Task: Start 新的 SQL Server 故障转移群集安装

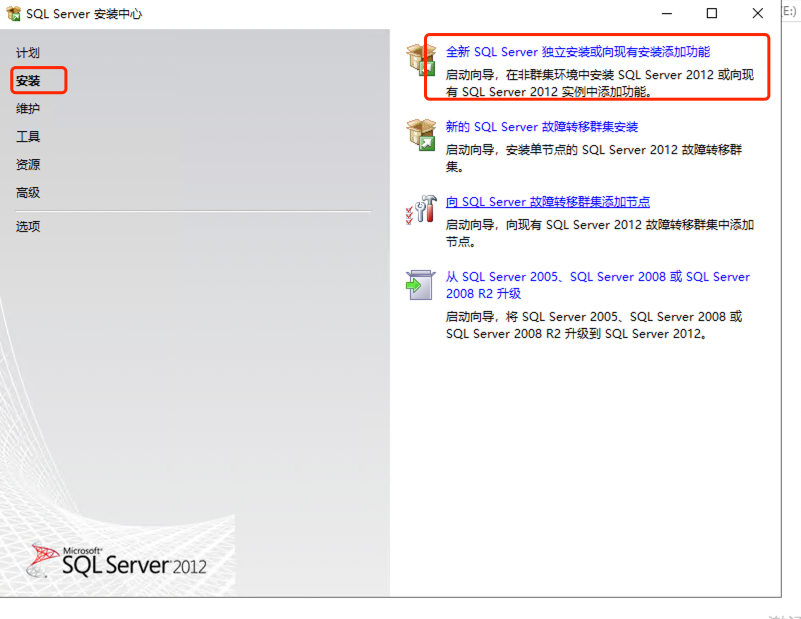Action: [x=541, y=127]
